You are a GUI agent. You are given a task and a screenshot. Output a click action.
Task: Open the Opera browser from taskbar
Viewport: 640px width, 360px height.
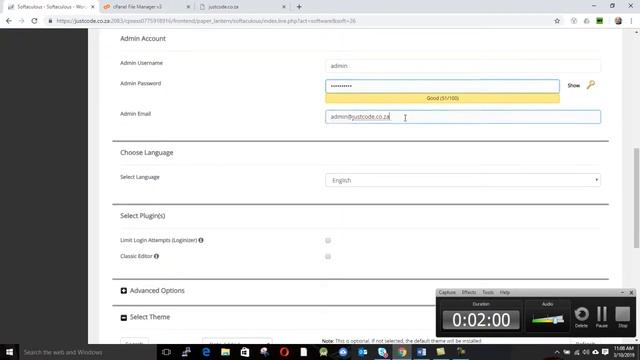click(284, 352)
